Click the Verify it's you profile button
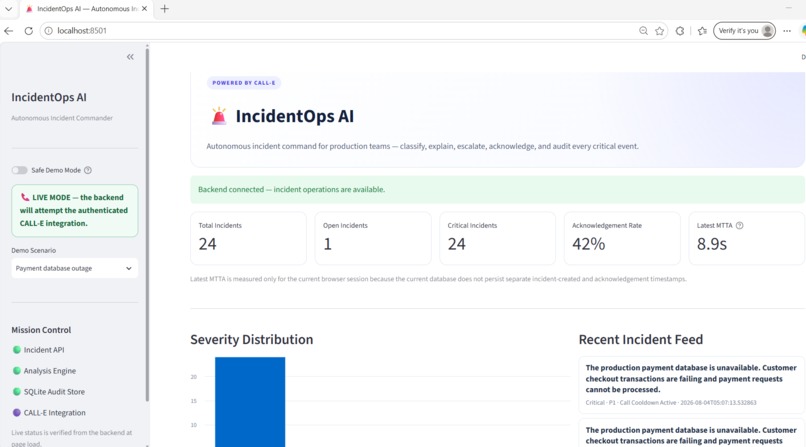Viewport: 806px width, 447px height. pyautogui.click(x=744, y=31)
